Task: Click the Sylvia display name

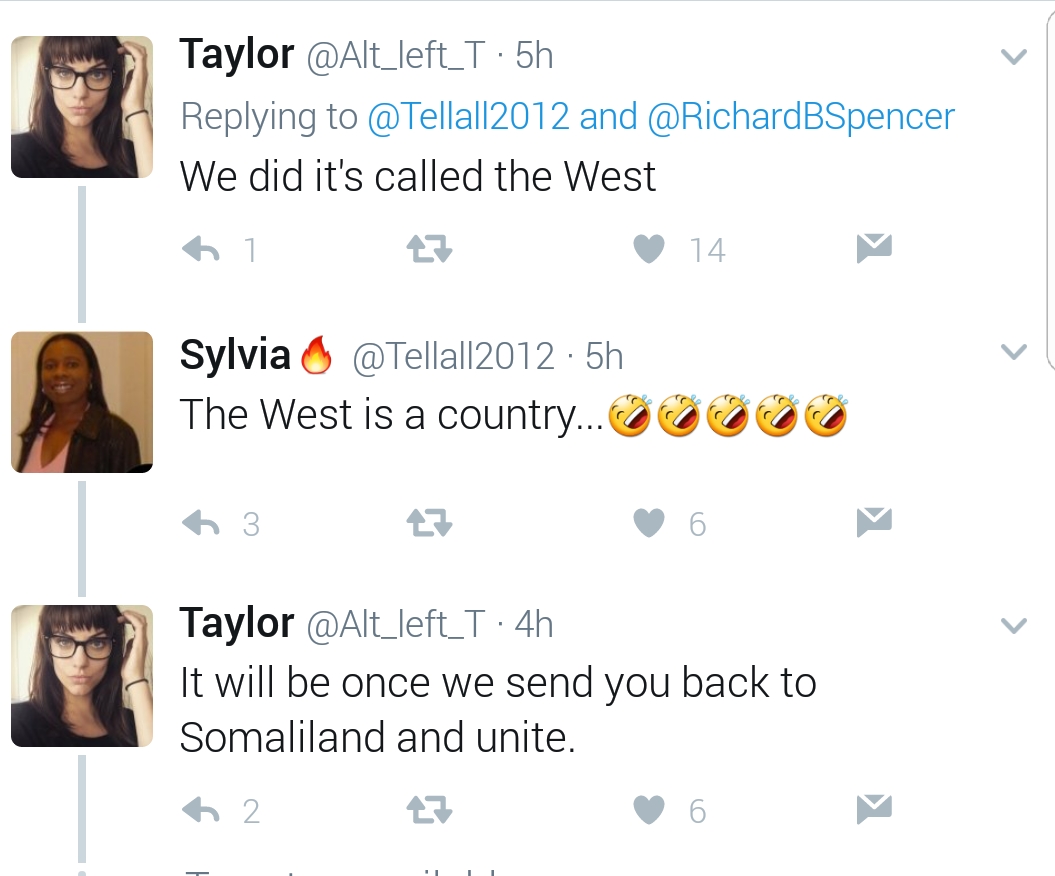Action: tap(235, 356)
